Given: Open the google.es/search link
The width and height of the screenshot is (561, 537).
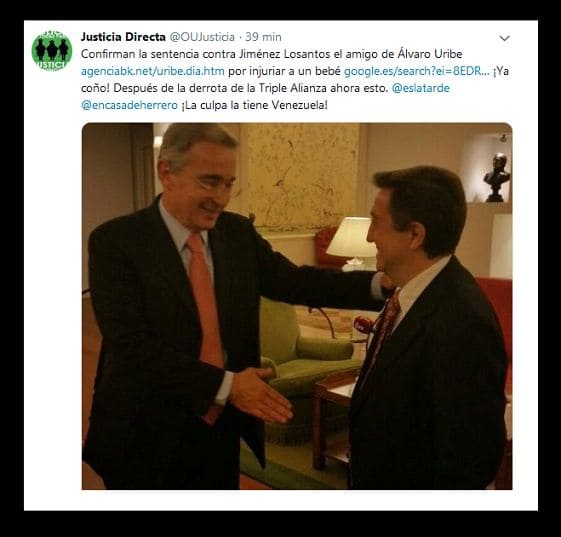Looking at the screenshot, I should pyautogui.click(x=417, y=71).
